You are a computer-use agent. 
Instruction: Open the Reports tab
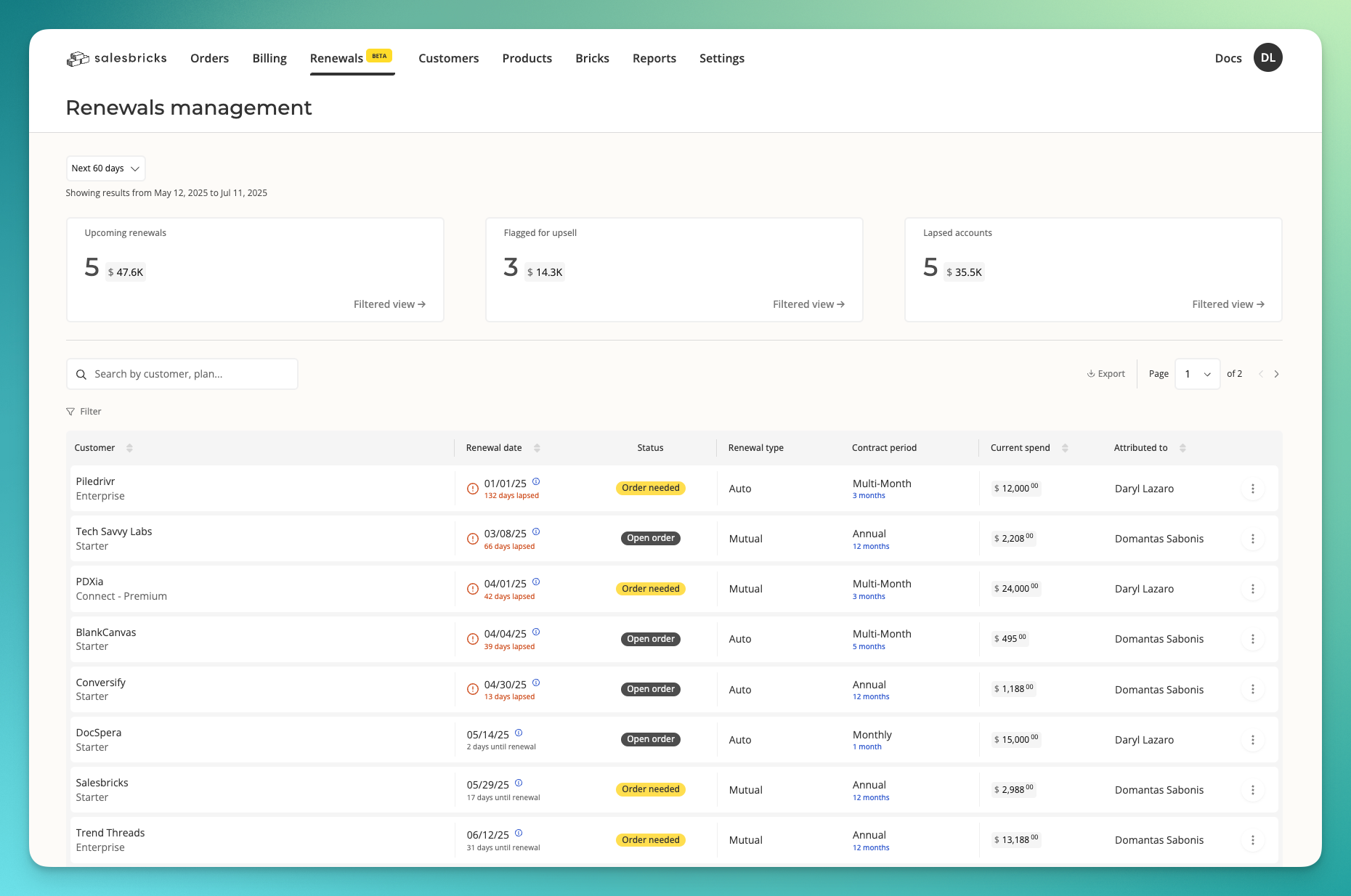tap(654, 58)
